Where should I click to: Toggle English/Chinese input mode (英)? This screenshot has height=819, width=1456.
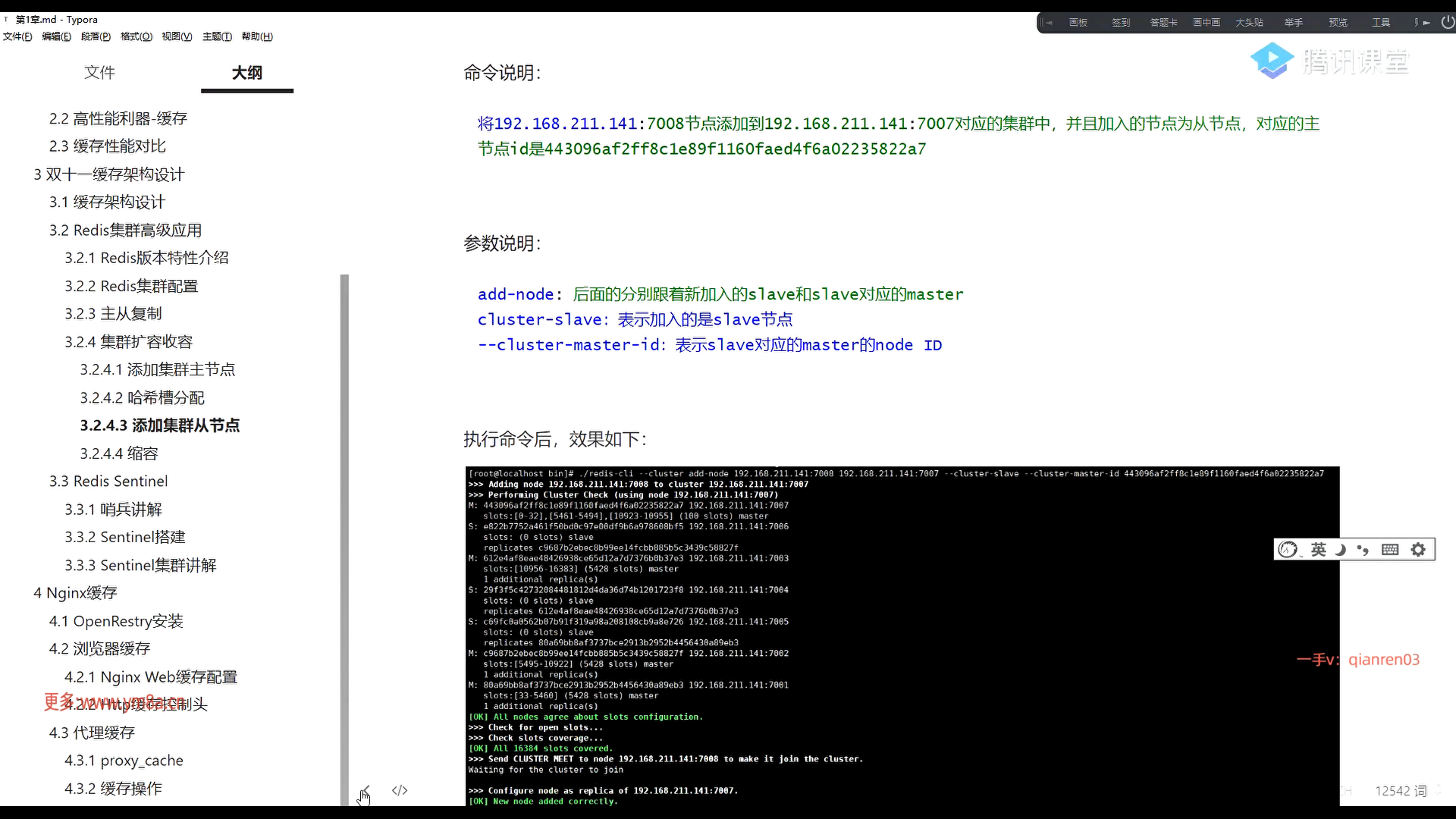[1319, 550]
